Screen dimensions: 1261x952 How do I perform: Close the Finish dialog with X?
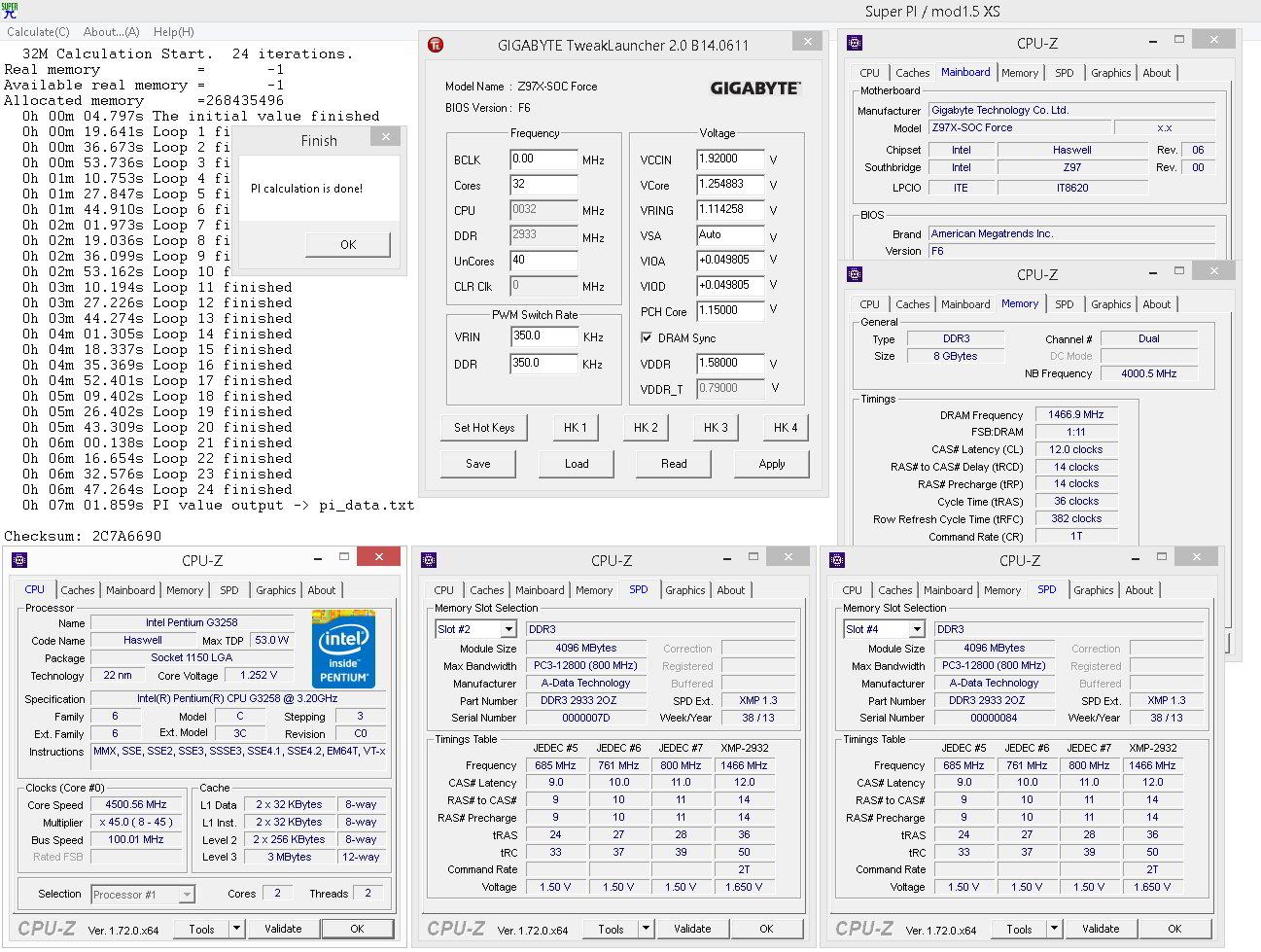pyautogui.click(x=386, y=138)
